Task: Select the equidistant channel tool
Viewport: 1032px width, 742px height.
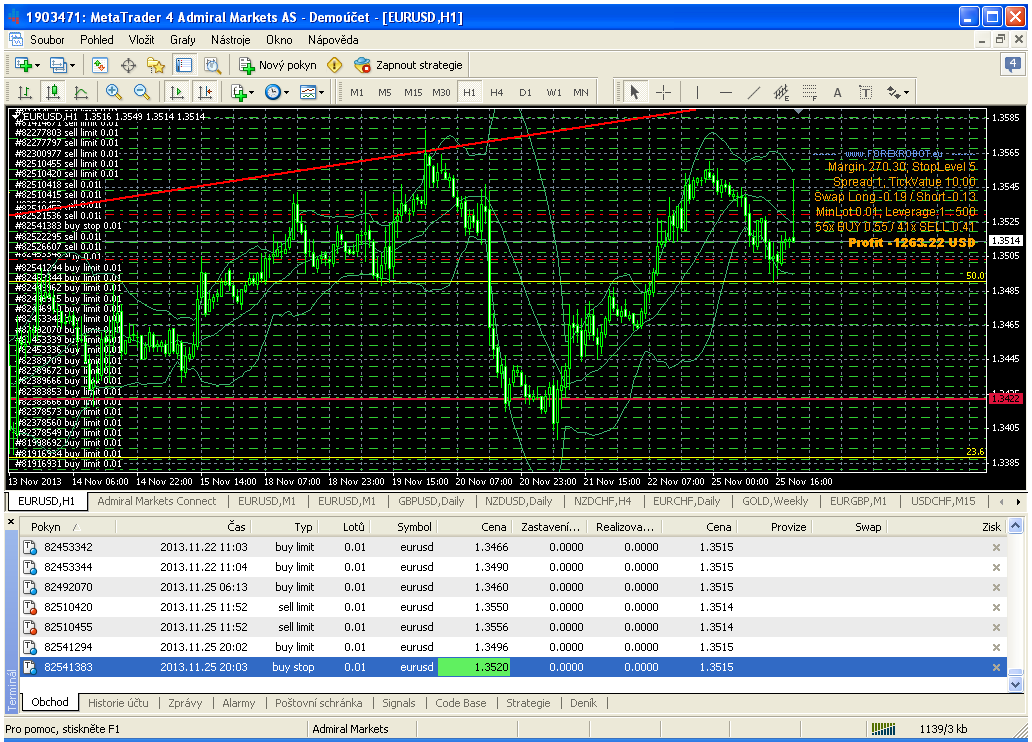Action: point(781,93)
